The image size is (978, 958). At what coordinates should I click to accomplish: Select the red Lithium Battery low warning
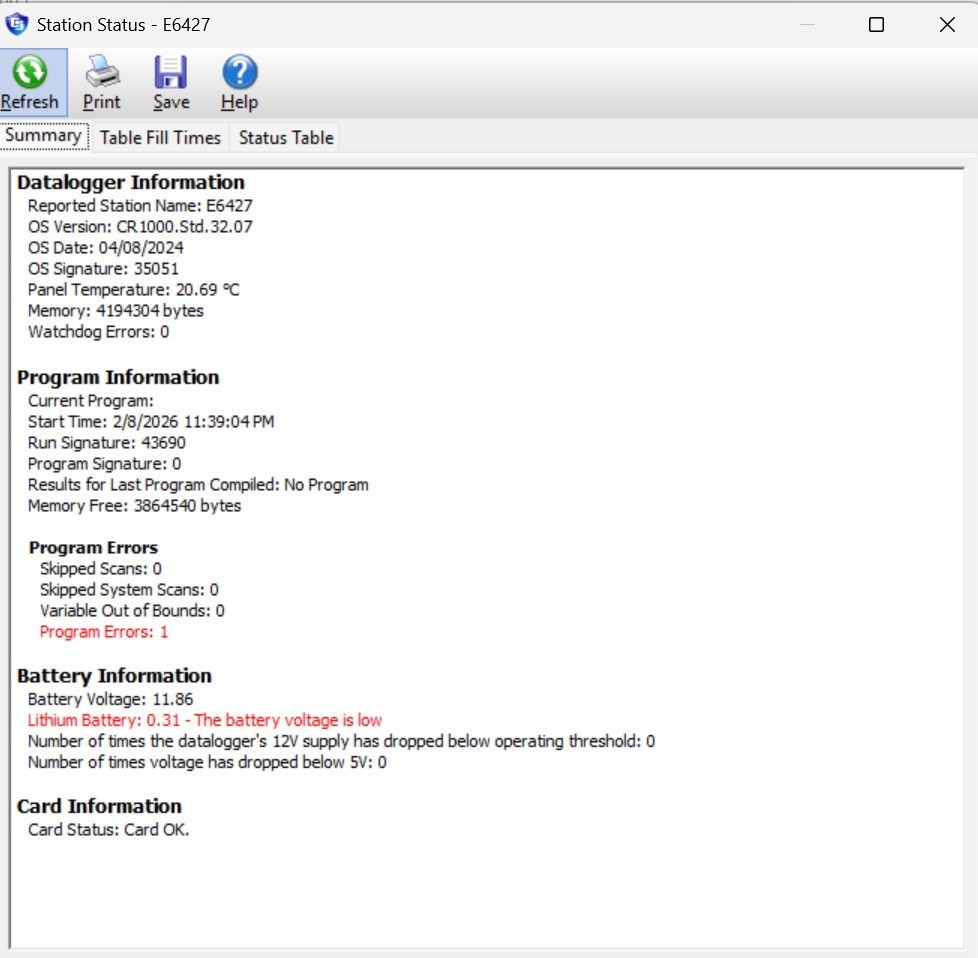pos(204,720)
